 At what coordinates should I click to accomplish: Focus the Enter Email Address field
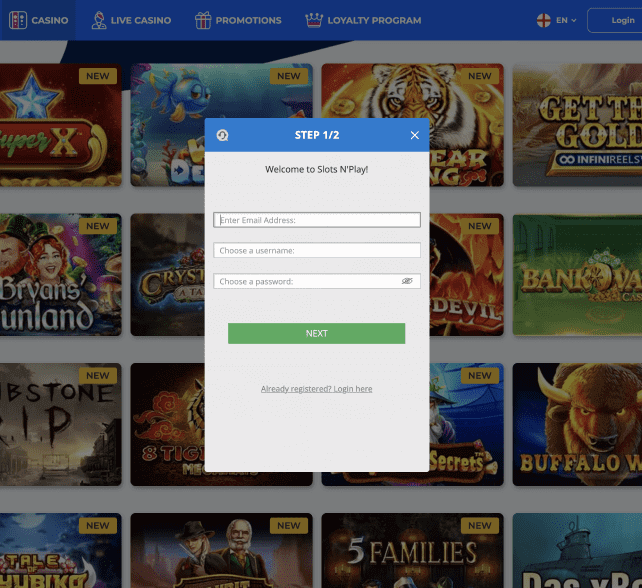[x=317, y=220]
